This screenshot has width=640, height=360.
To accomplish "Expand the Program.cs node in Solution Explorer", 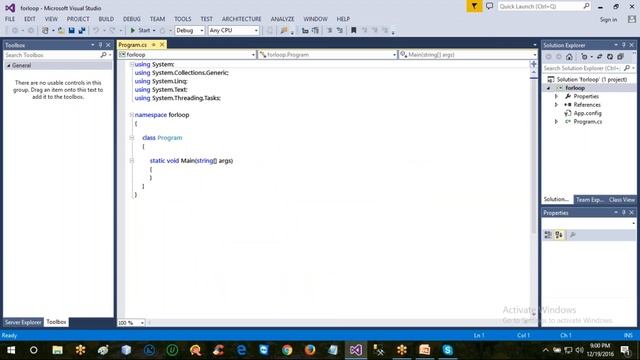I will click(556, 122).
